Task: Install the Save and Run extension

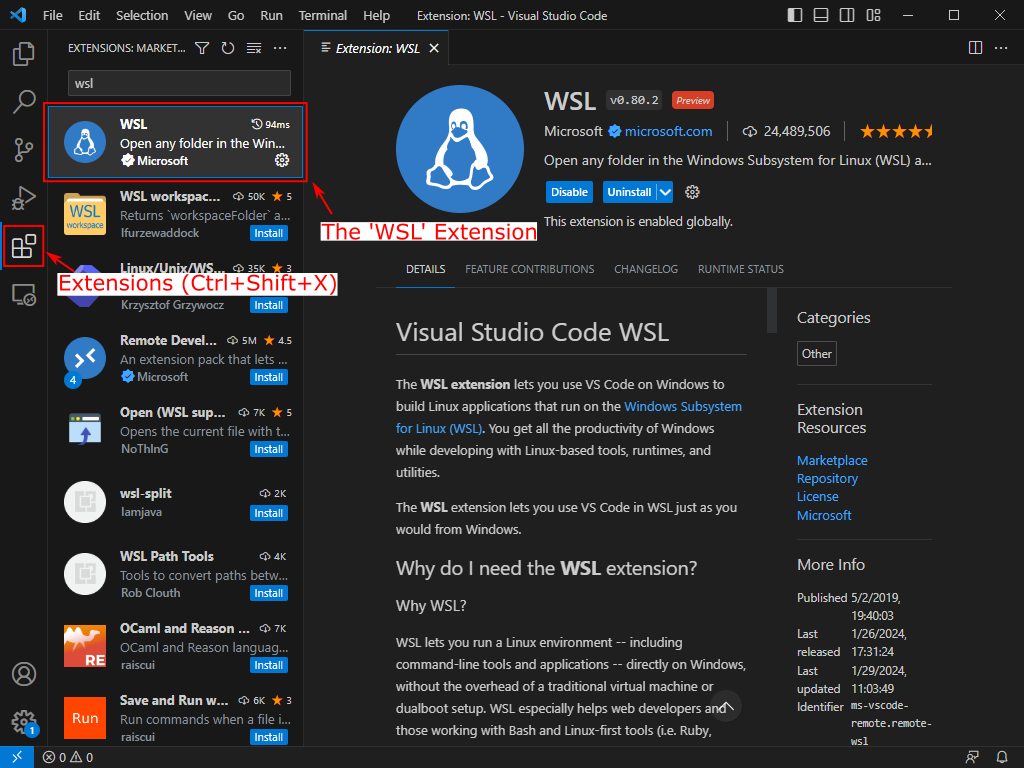Action: coord(268,737)
